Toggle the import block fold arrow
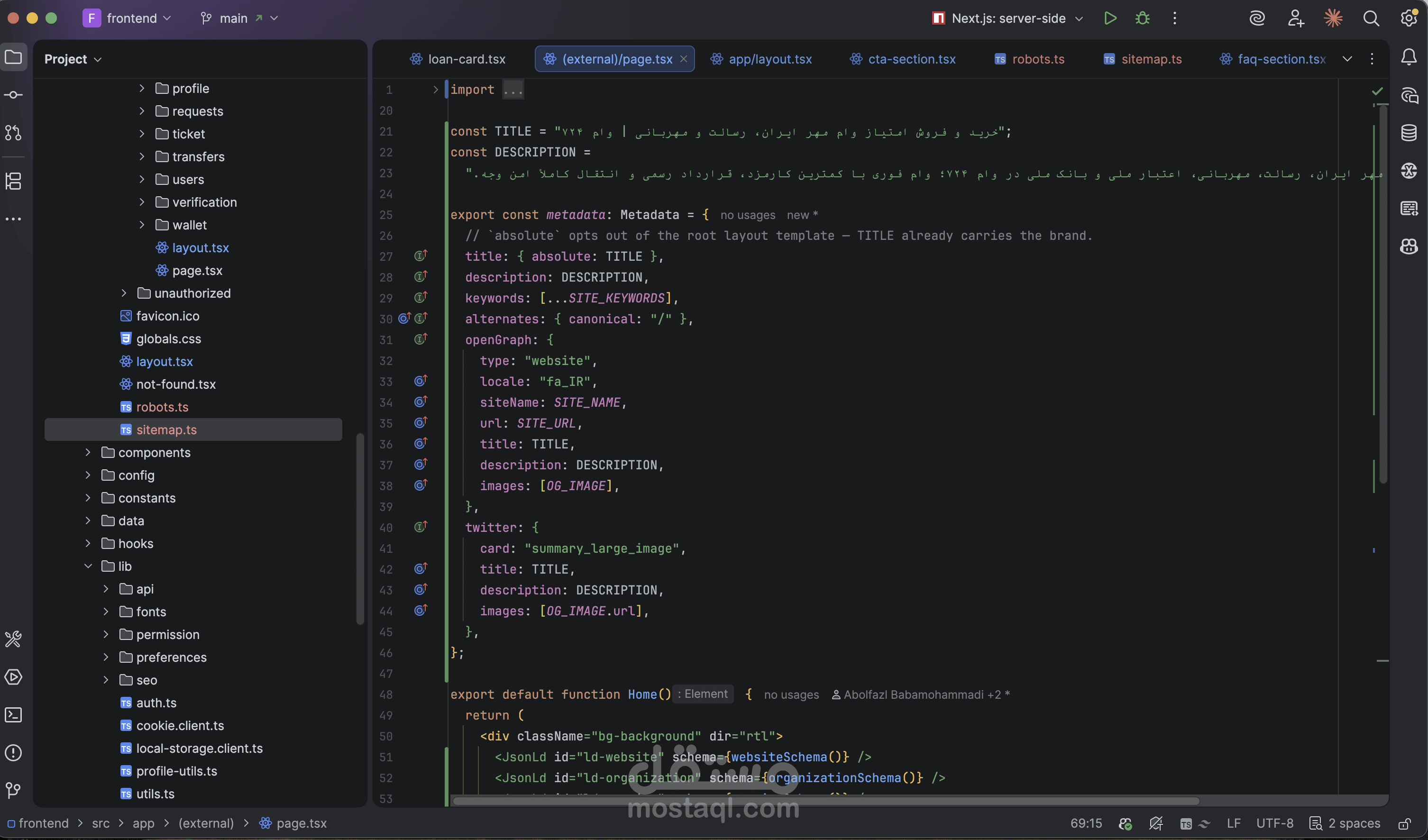 [x=435, y=90]
